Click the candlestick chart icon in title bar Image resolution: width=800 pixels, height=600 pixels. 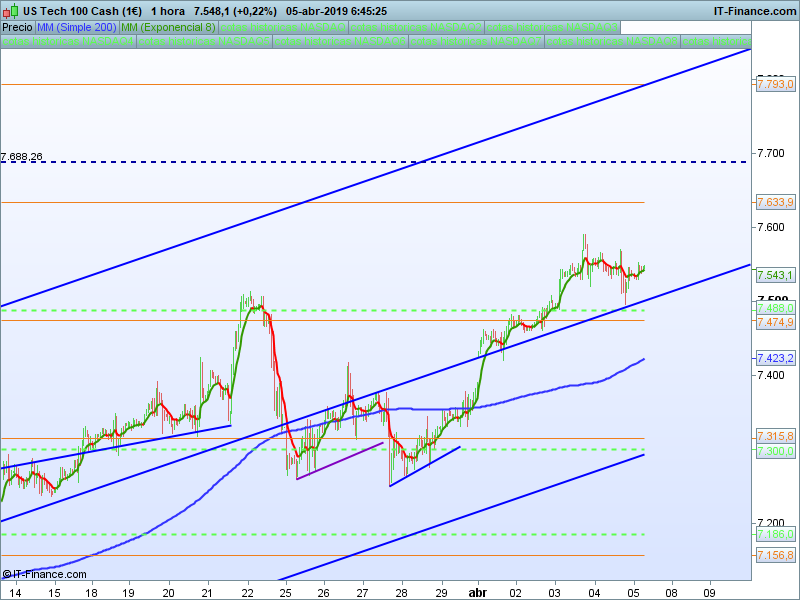pyautogui.click(x=10, y=11)
